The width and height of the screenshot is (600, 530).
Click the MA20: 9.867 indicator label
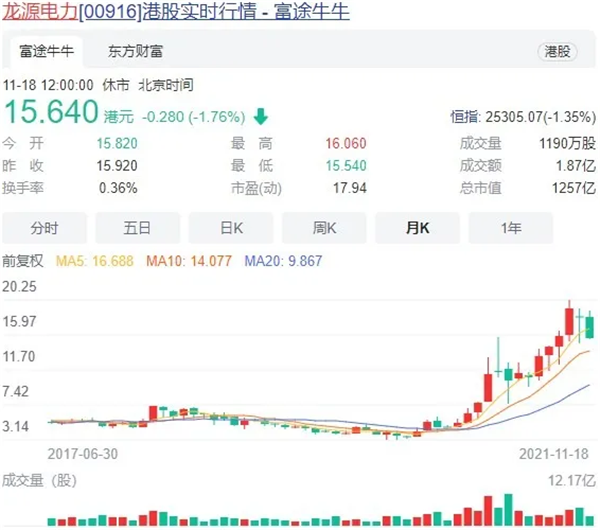tap(283, 261)
